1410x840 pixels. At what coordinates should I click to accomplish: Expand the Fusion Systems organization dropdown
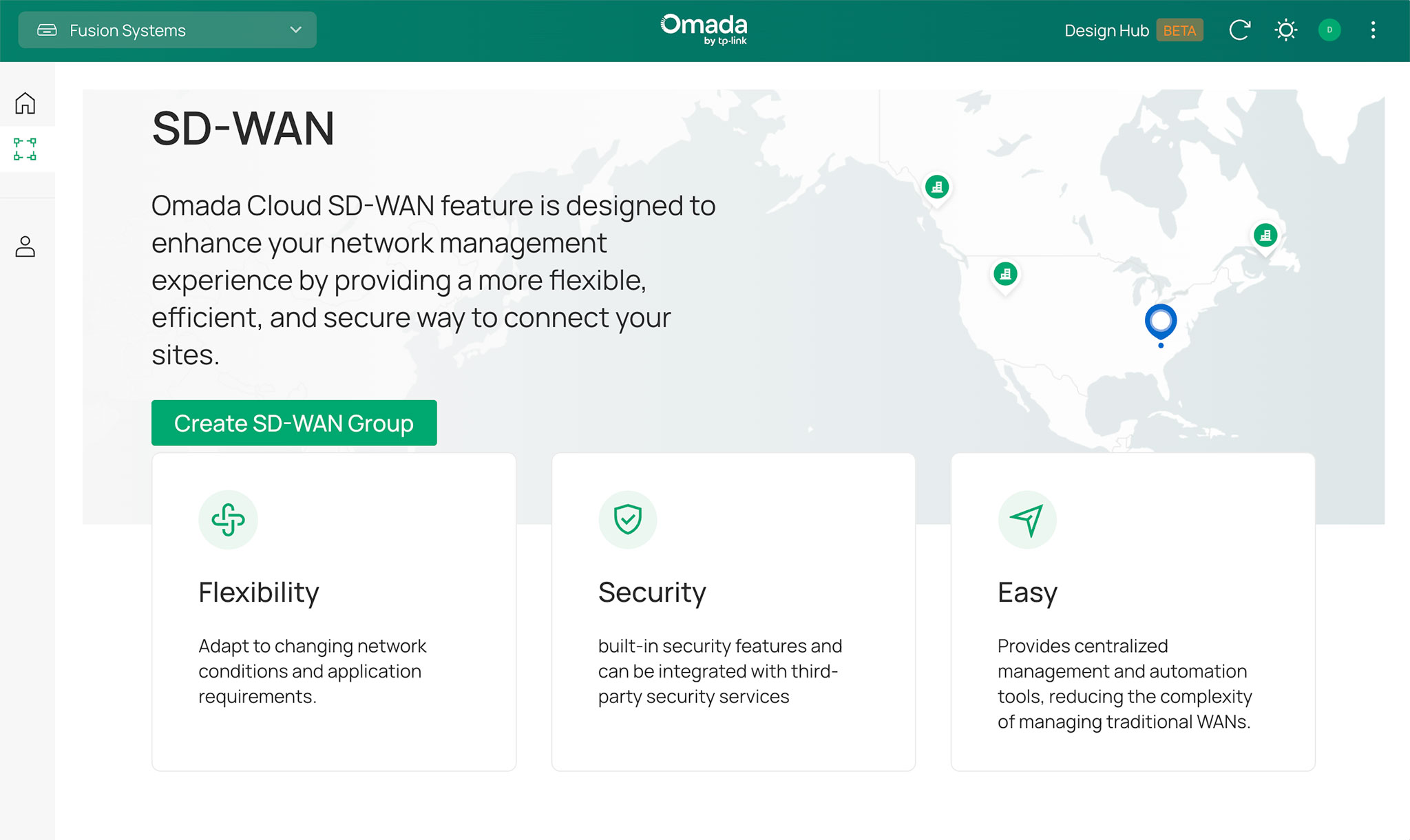(167, 30)
